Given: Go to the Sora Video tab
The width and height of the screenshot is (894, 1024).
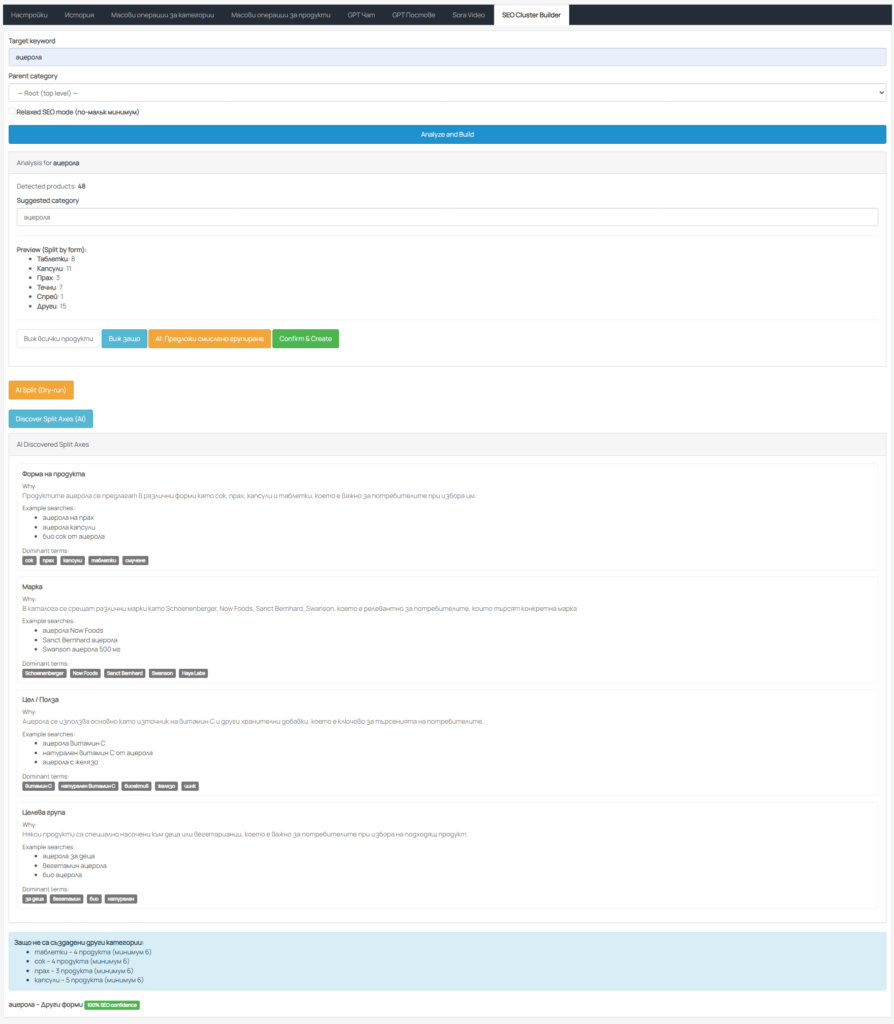Looking at the screenshot, I should coord(468,15).
